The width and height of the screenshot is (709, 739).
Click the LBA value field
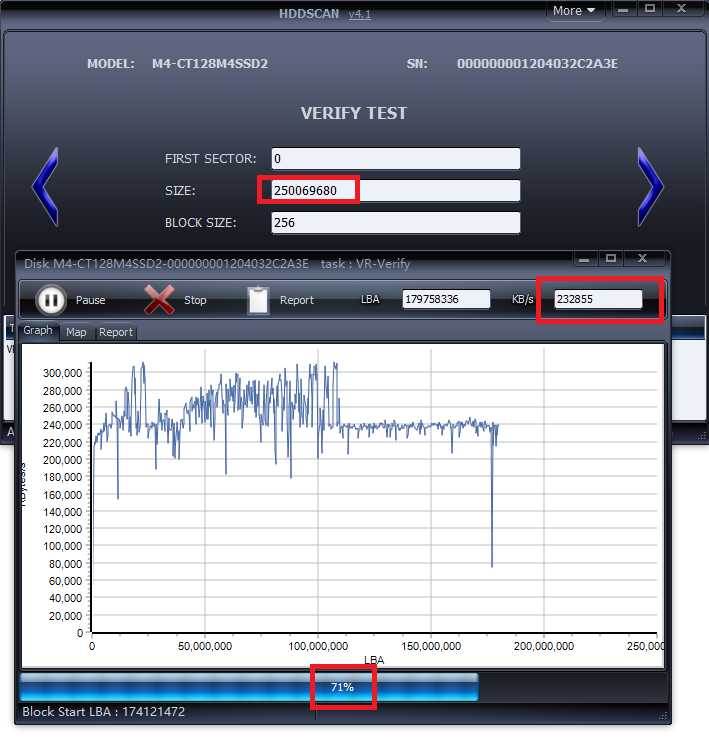click(x=446, y=299)
